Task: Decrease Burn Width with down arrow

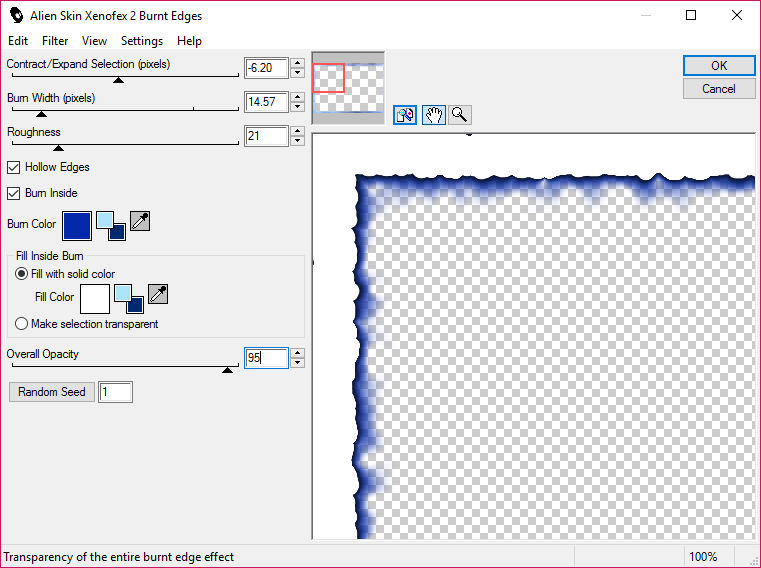Action: pyautogui.click(x=298, y=107)
